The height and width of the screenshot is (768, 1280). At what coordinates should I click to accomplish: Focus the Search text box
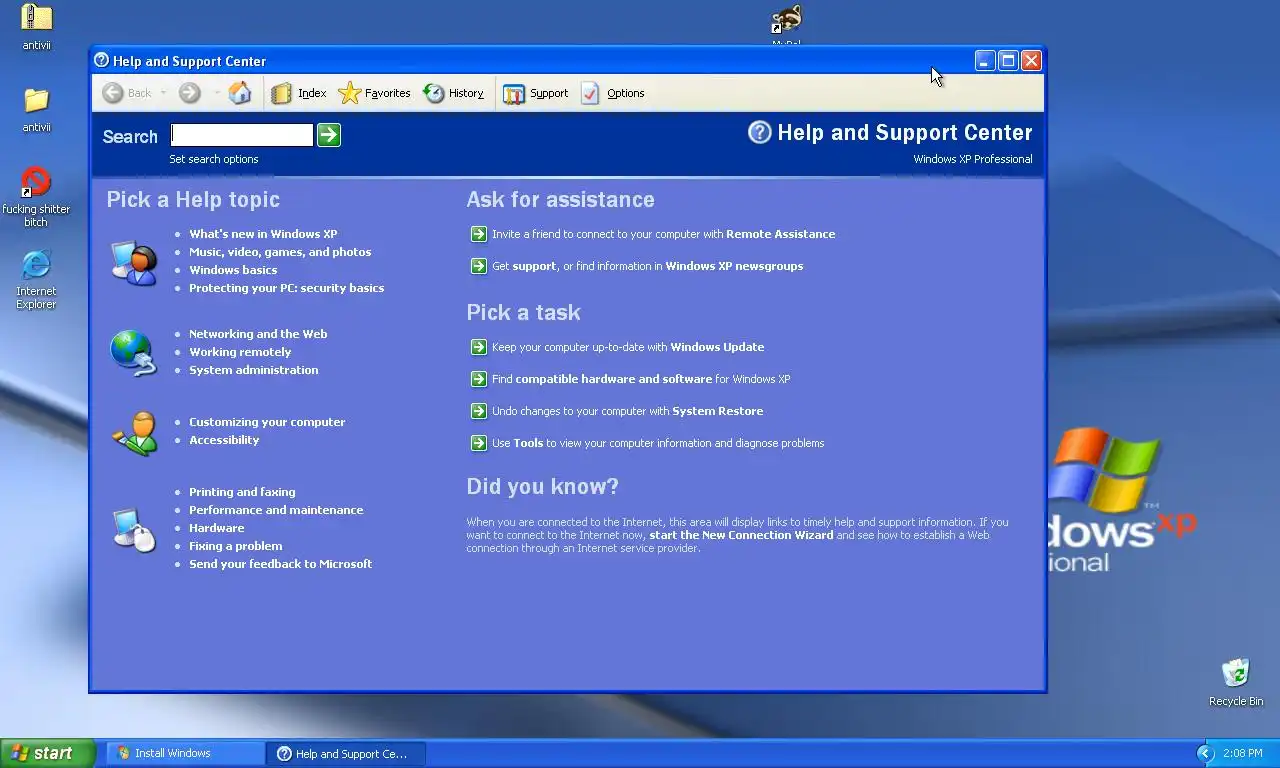pyautogui.click(x=242, y=135)
